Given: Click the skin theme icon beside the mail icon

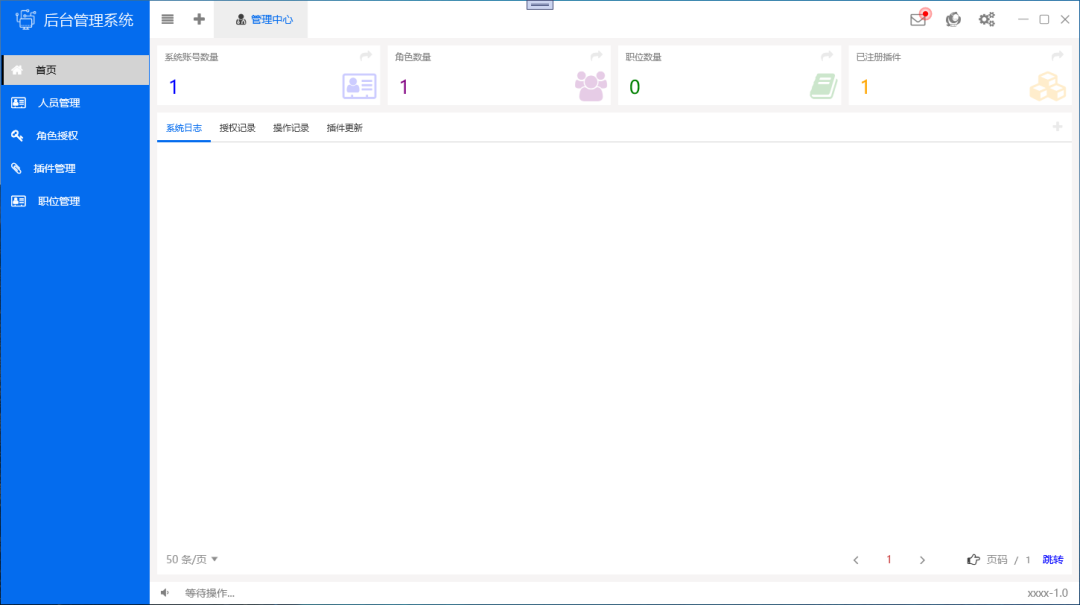Looking at the screenshot, I should (x=953, y=19).
